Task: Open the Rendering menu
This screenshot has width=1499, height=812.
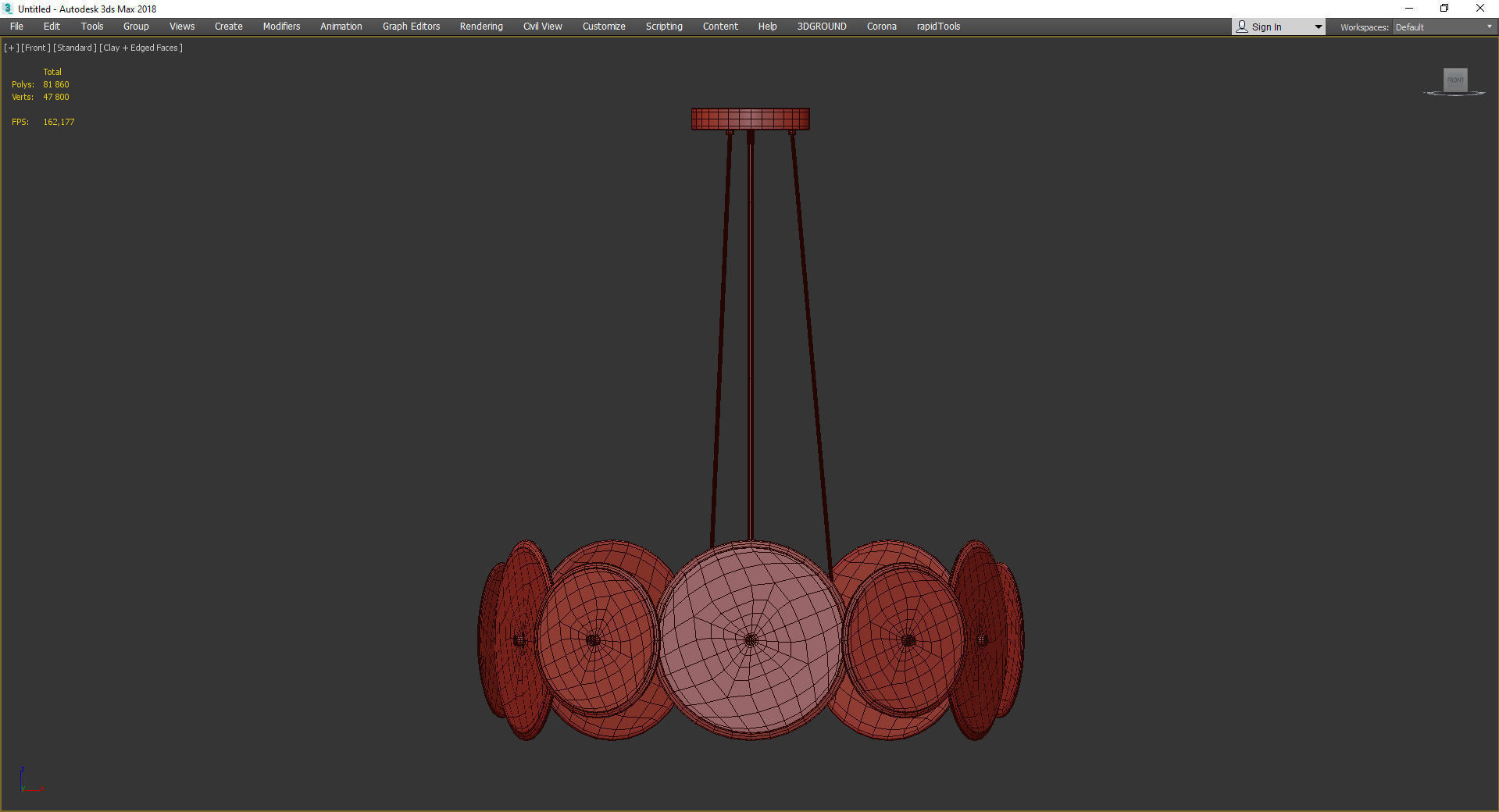Action: (x=480, y=26)
